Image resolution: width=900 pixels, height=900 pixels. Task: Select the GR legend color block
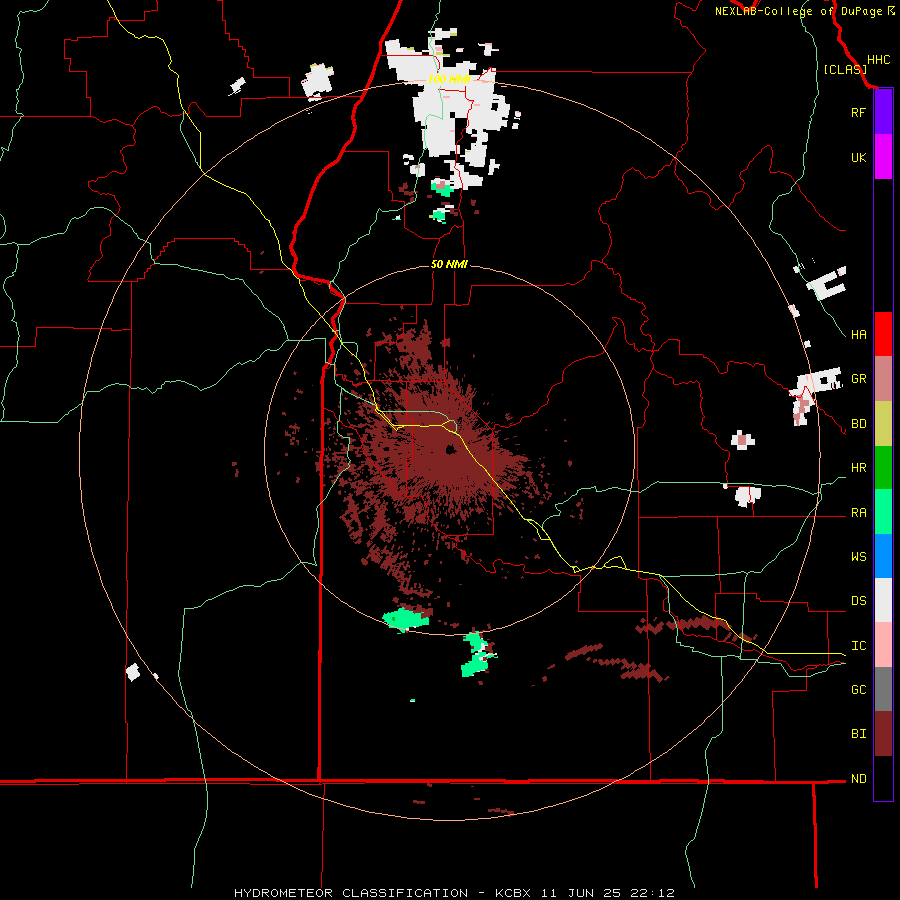[x=883, y=379]
